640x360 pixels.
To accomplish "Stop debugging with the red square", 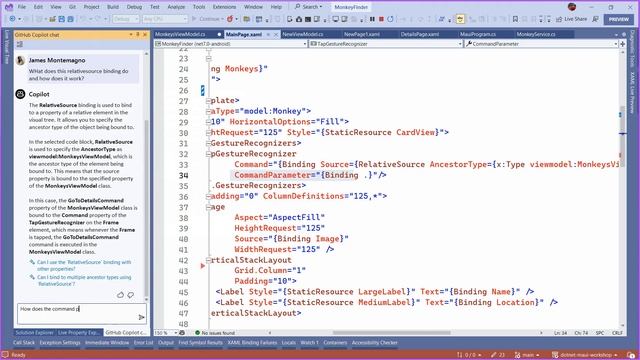I will 381,19.
